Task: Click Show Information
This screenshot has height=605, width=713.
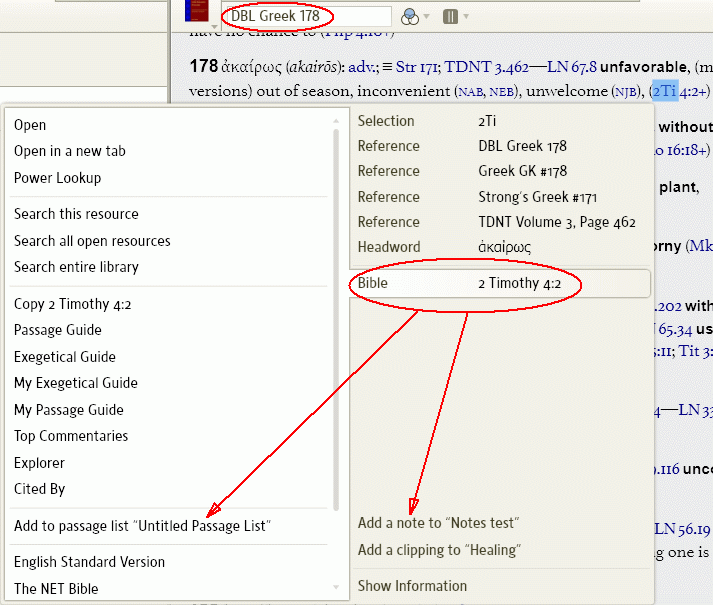Action: [412, 586]
